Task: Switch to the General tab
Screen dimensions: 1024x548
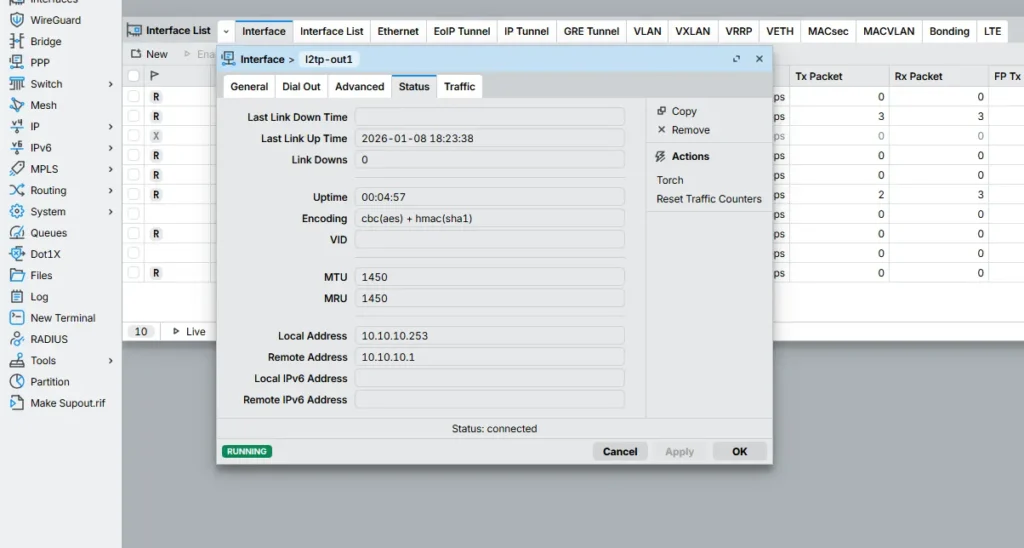Action: (x=249, y=86)
